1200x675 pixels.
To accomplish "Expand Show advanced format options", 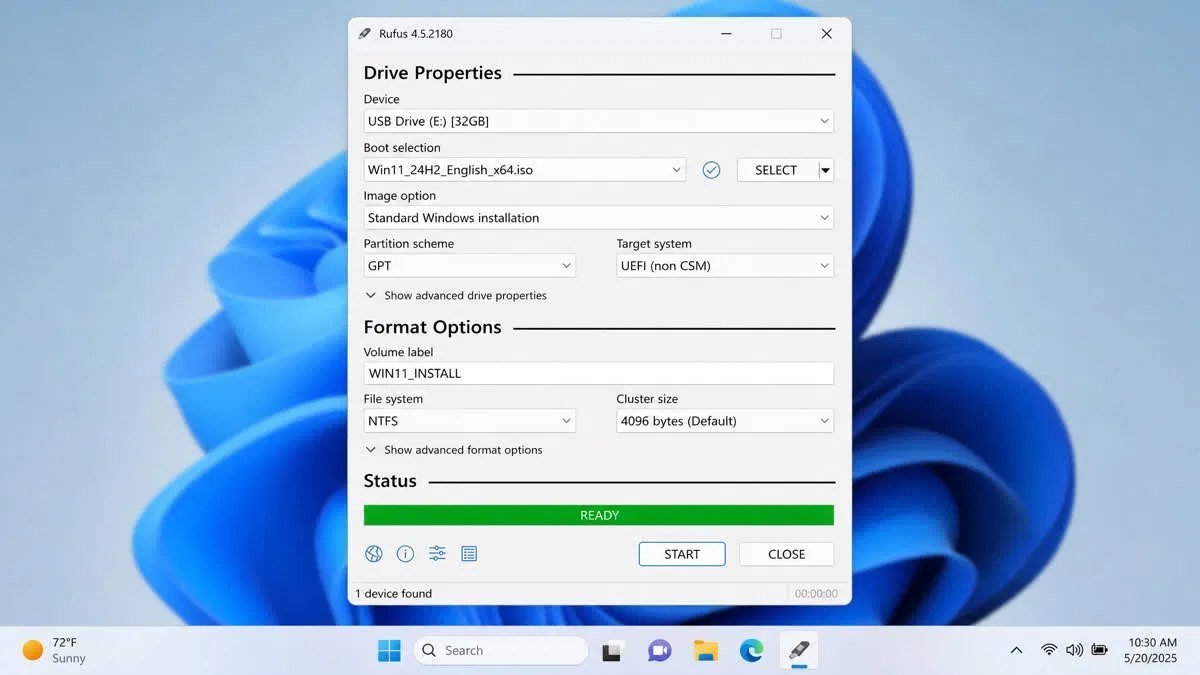I will (454, 450).
